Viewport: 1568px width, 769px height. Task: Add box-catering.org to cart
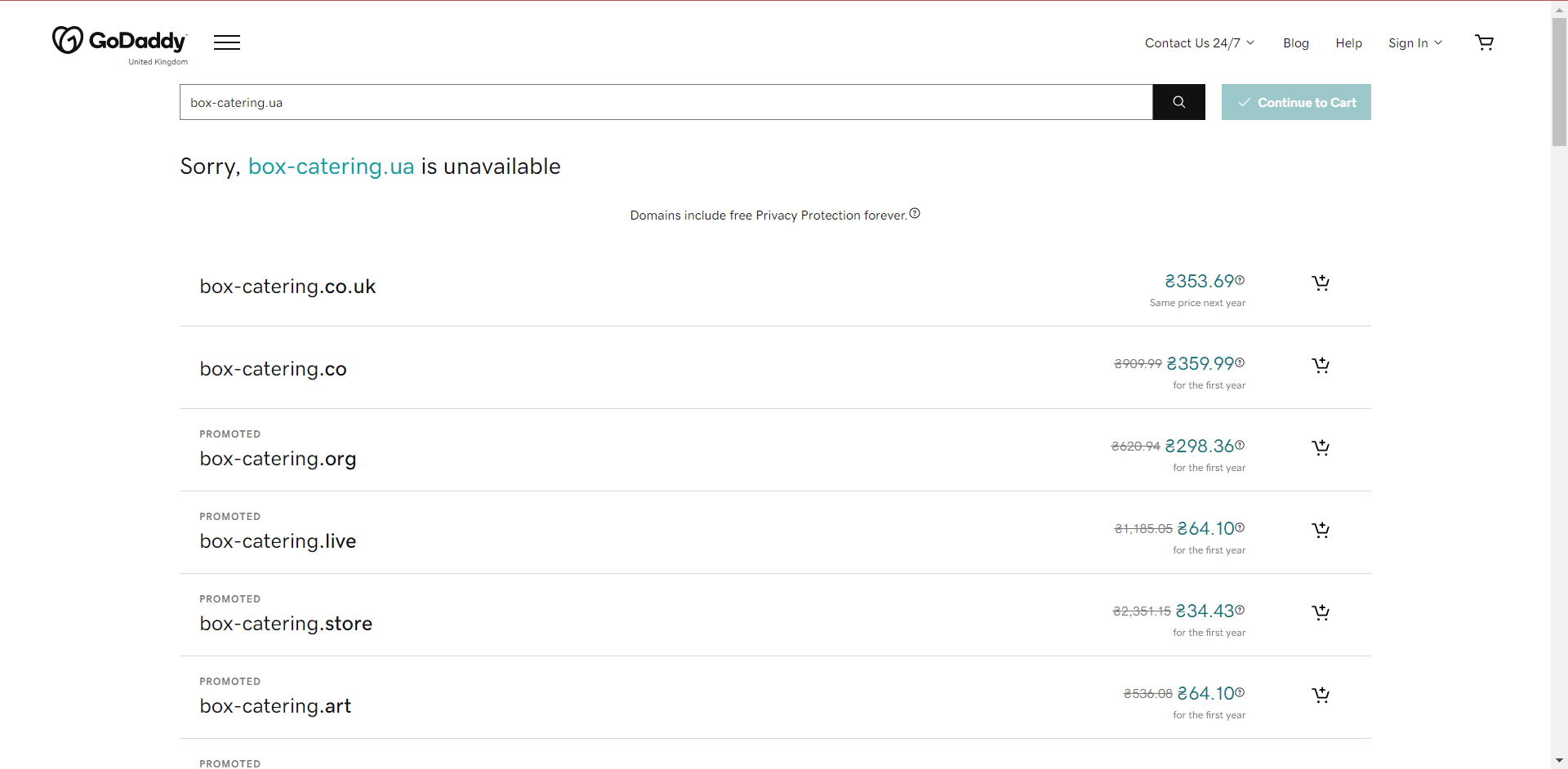pyautogui.click(x=1321, y=447)
